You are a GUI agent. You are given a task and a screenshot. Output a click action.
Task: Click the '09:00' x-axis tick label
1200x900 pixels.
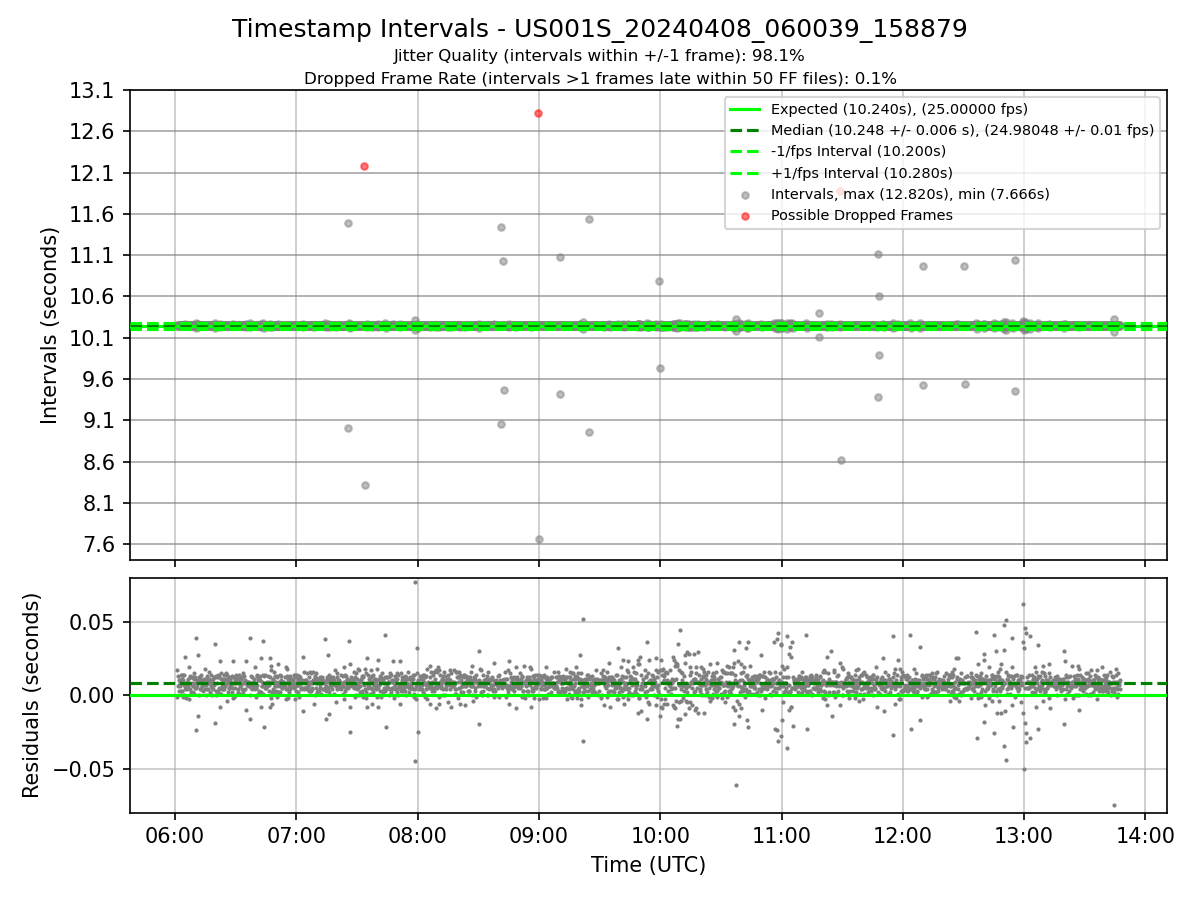[x=539, y=834]
